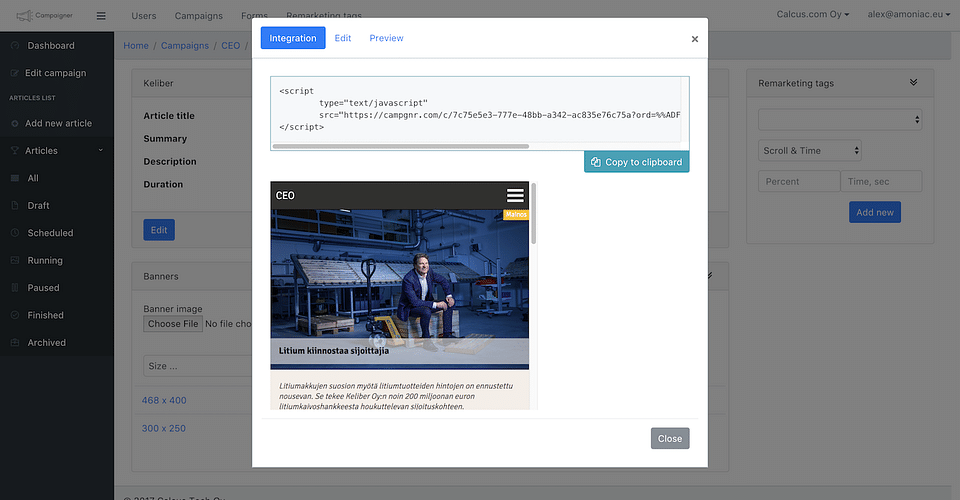Image resolution: width=960 pixels, height=500 pixels.
Task: Go to CEO breadcrumb
Action: [x=231, y=45]
